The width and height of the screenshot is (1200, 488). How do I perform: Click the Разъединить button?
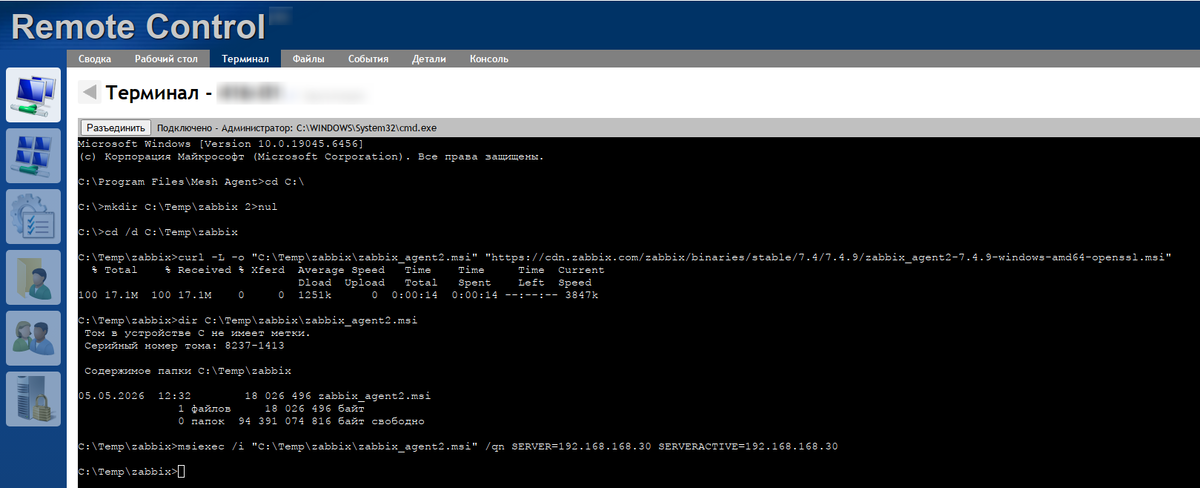pos(116,128)
